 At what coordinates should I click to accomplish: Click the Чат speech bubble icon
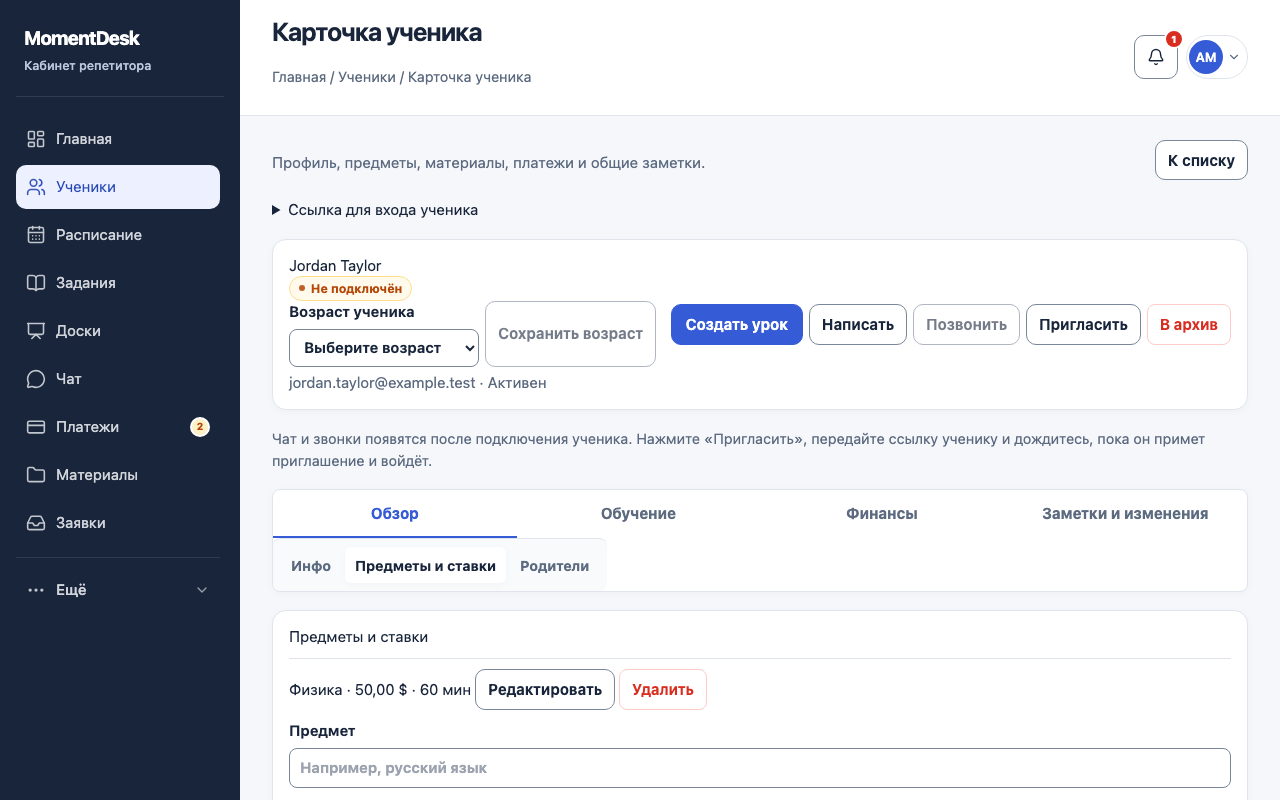[x=36, y=379]
